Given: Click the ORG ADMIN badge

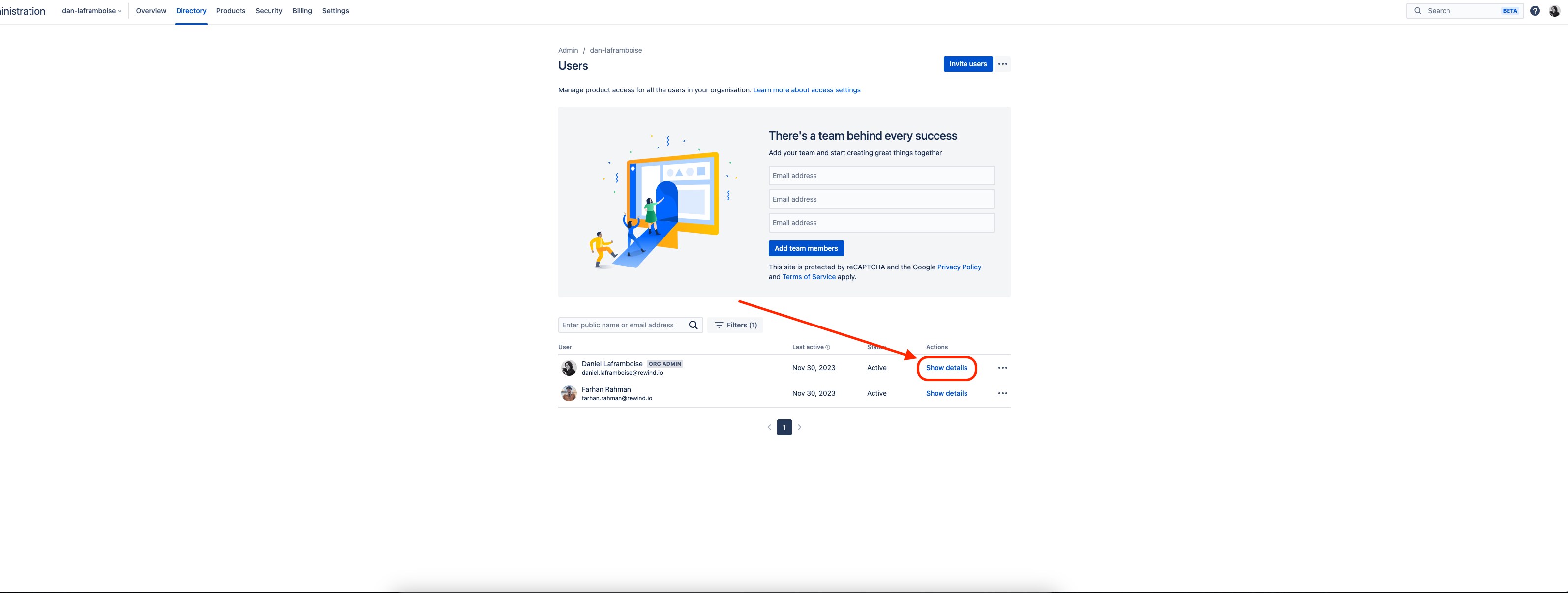Looking at the screenshot, I should pos(664,364).
